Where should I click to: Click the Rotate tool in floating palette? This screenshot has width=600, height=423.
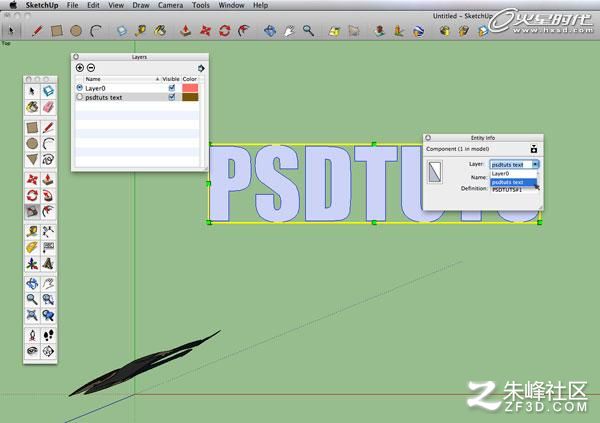(32, 195)
